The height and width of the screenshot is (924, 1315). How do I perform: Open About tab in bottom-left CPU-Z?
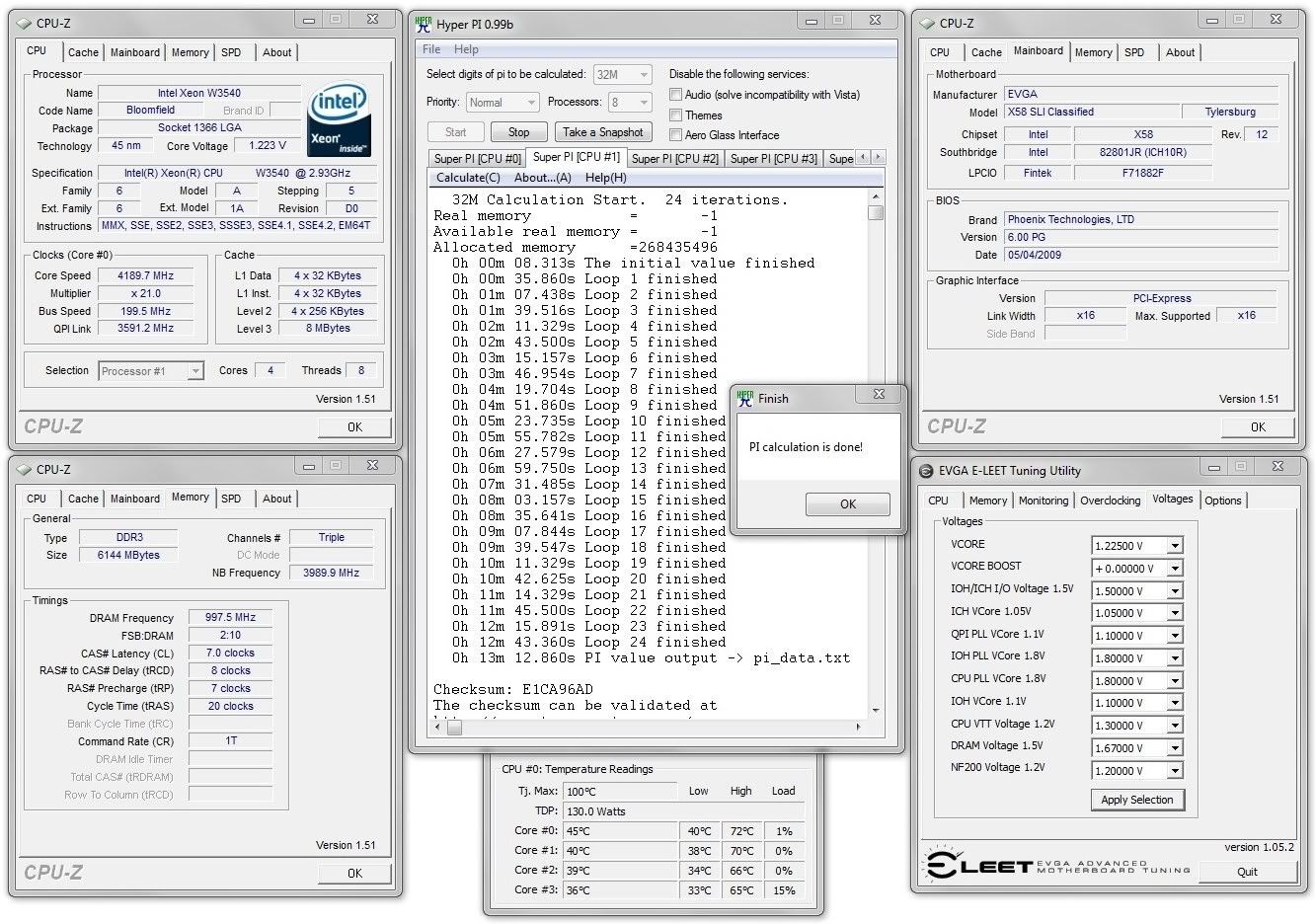[x=276, y=500]
